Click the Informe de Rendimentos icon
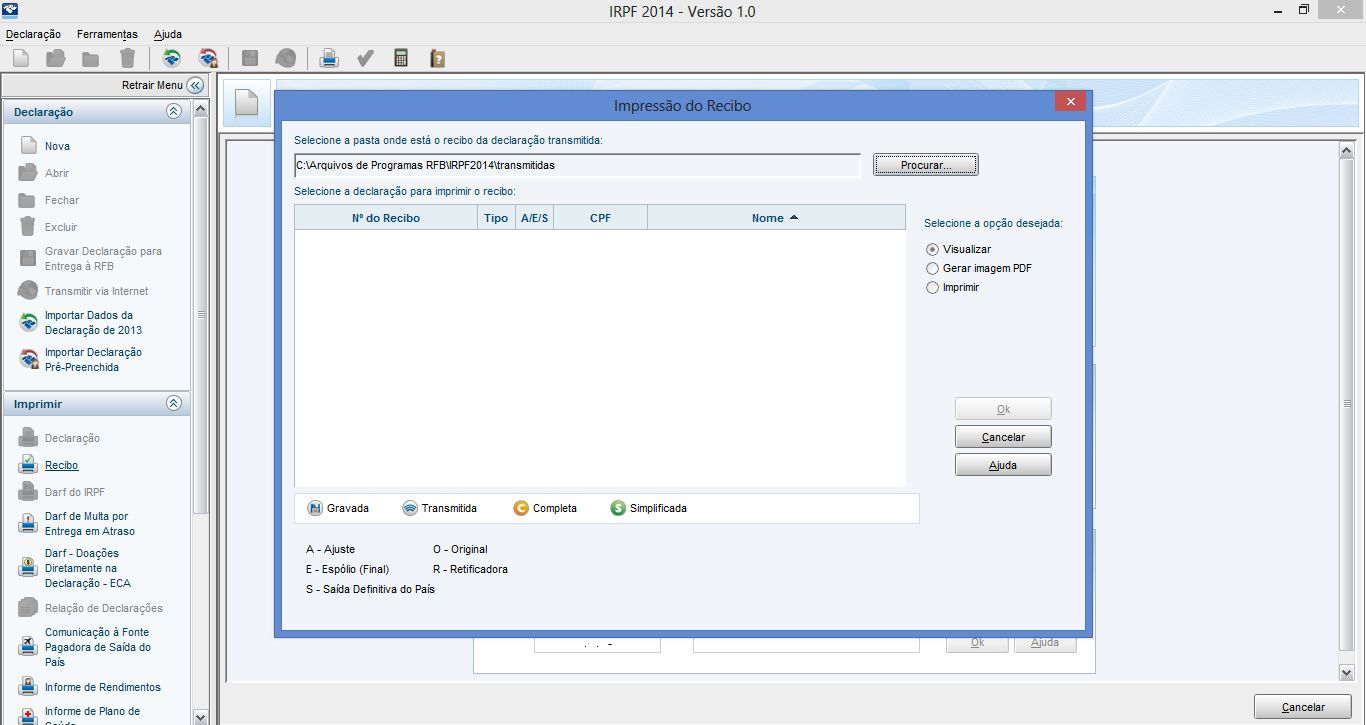Viewport: 1366px width, 725px height. [28, 687]
